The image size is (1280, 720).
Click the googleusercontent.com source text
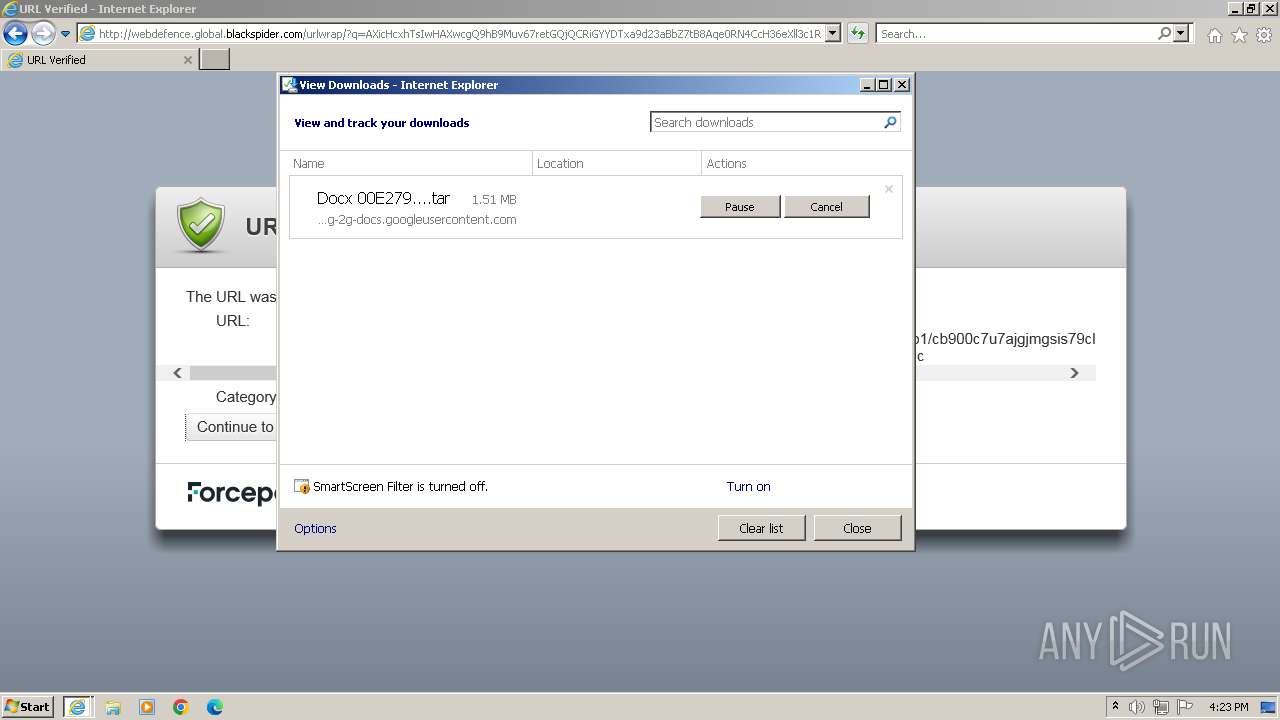[417, 220]
